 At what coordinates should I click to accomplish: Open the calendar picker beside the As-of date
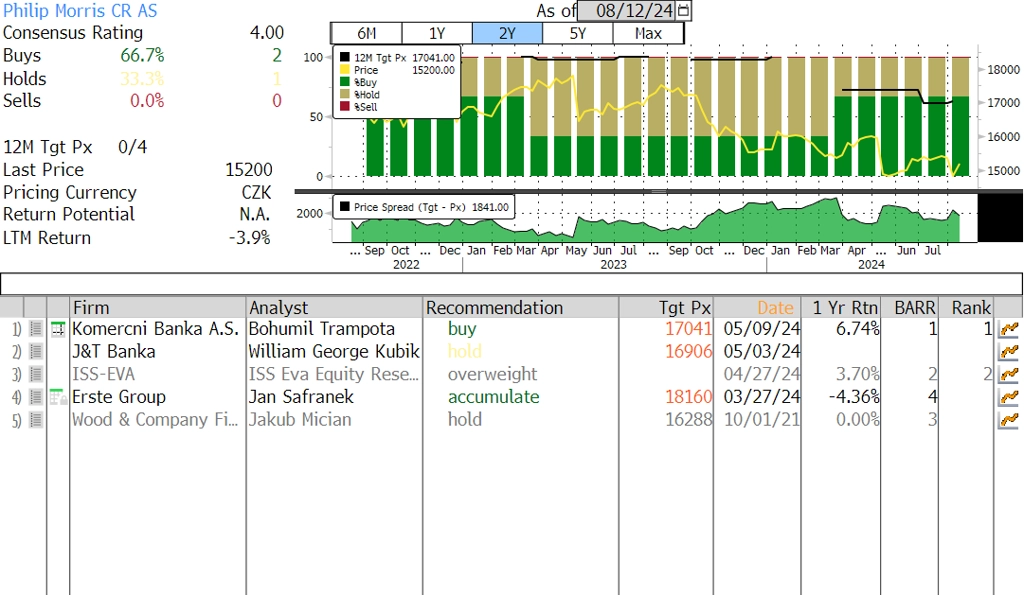pos(684,10)
